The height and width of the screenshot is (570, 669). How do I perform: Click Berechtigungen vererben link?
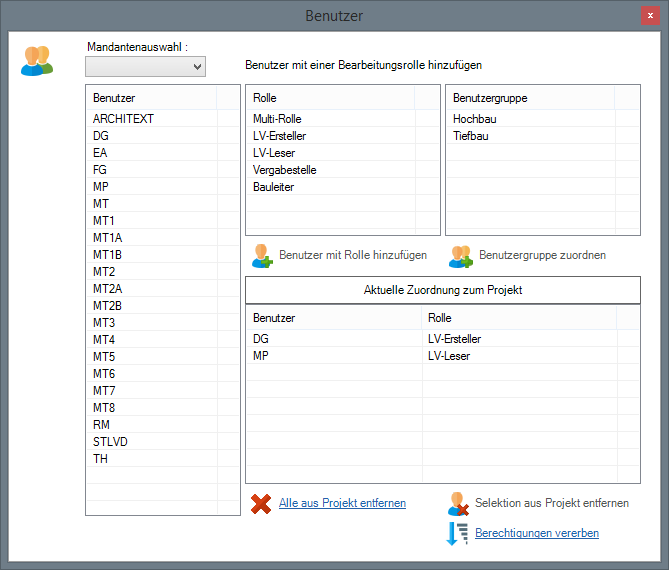pyautogui.click(x=537, y=533)
